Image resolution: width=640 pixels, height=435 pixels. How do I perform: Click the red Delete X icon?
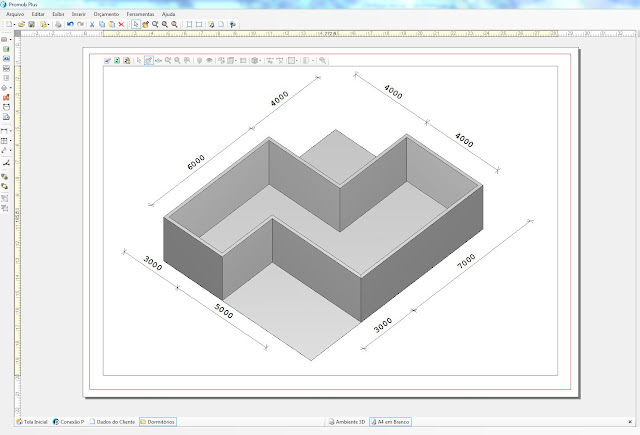point(121,24)
